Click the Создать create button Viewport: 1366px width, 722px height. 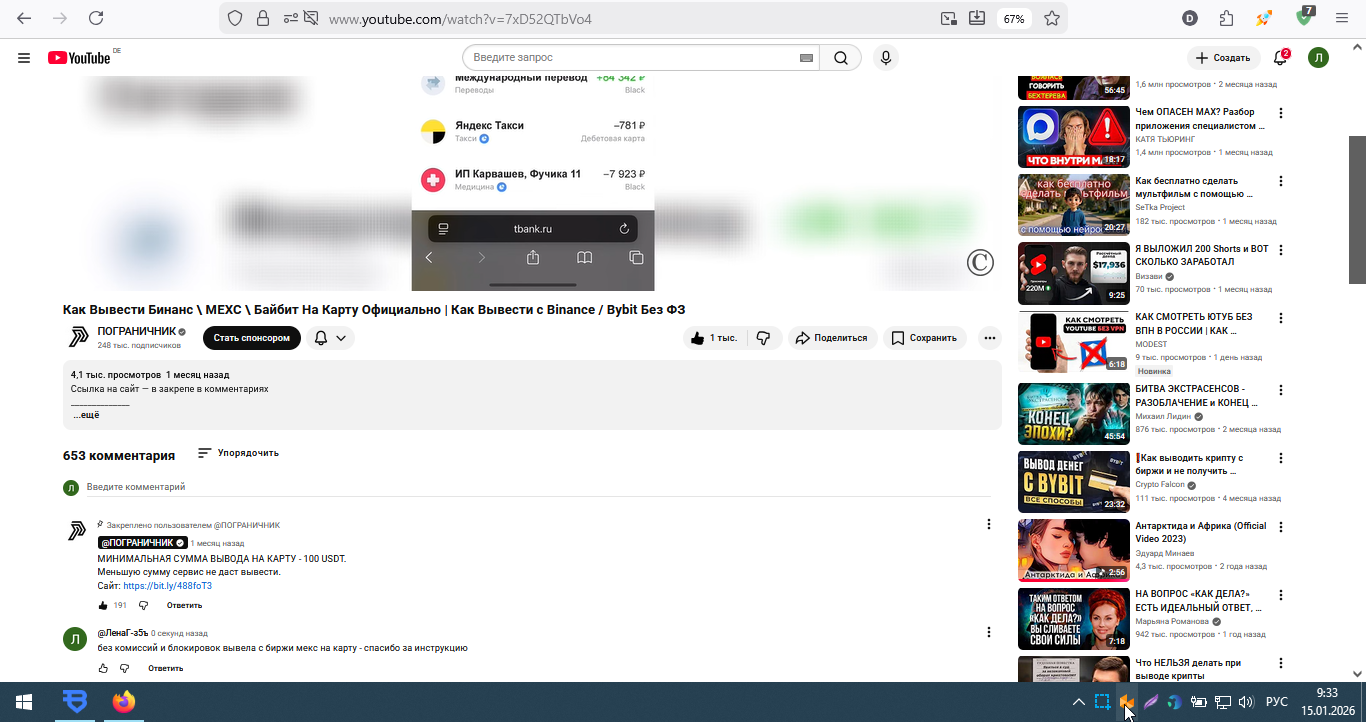coord(1223,58)
